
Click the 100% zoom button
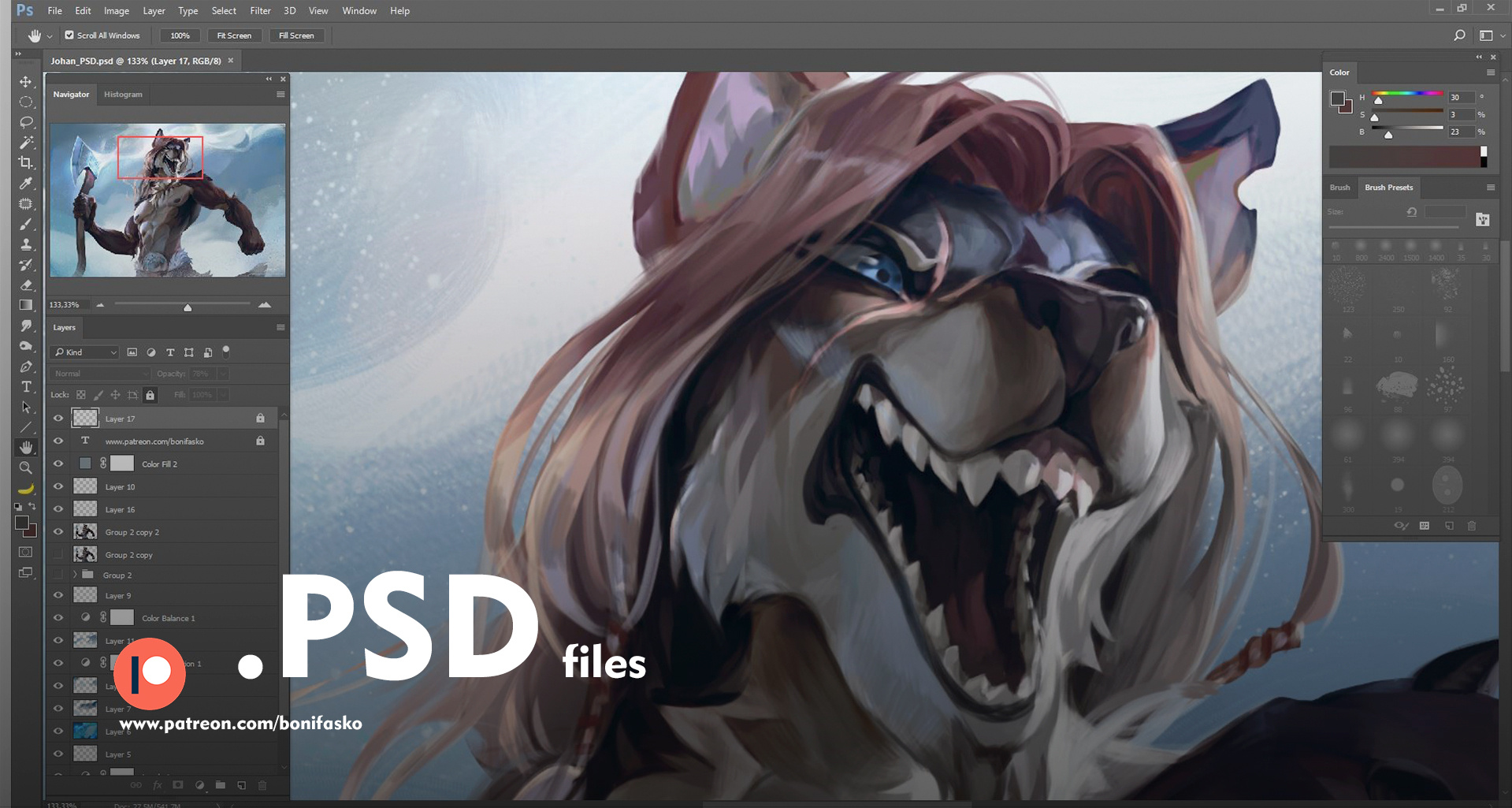(x=180, y=35)
